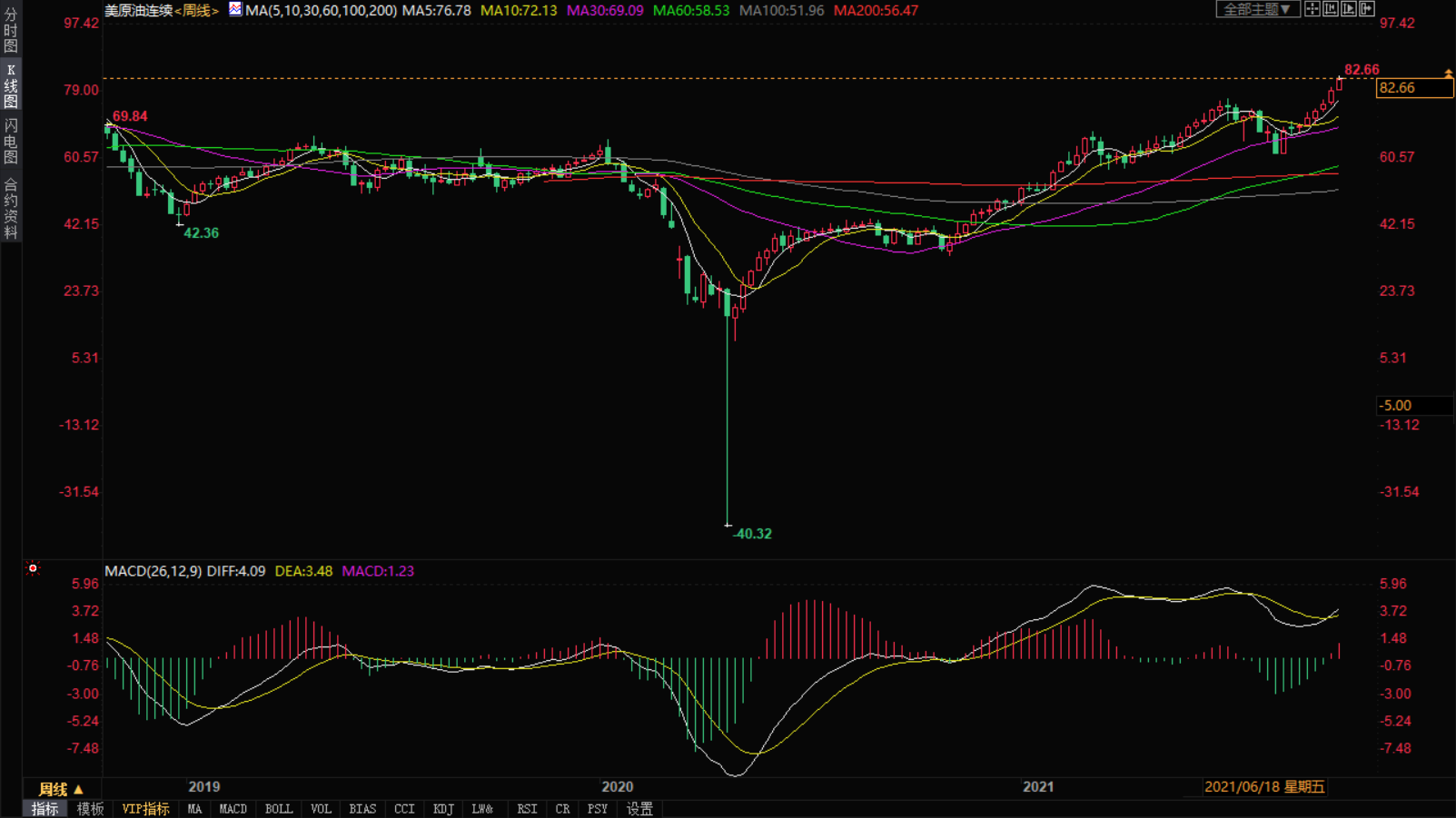Click the <周线> period label in title
Image resolution: width=1456 pixels, height=818 pixels.
pyautogui.click(x=196, y=11)
